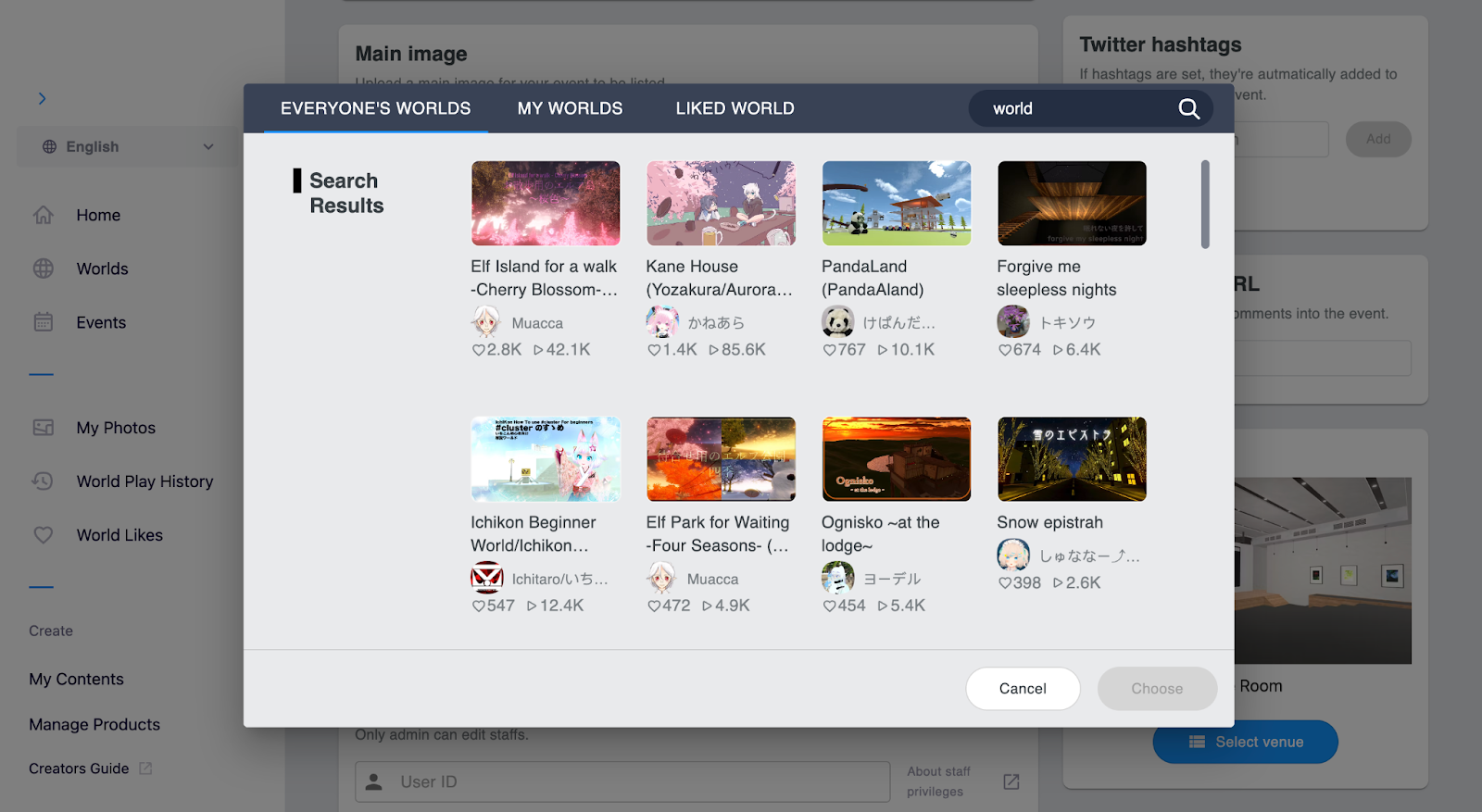This screenshot has width=1482, height=812.
Task: Click Forgive me sleepless nights title
Action: (1057, 278)
